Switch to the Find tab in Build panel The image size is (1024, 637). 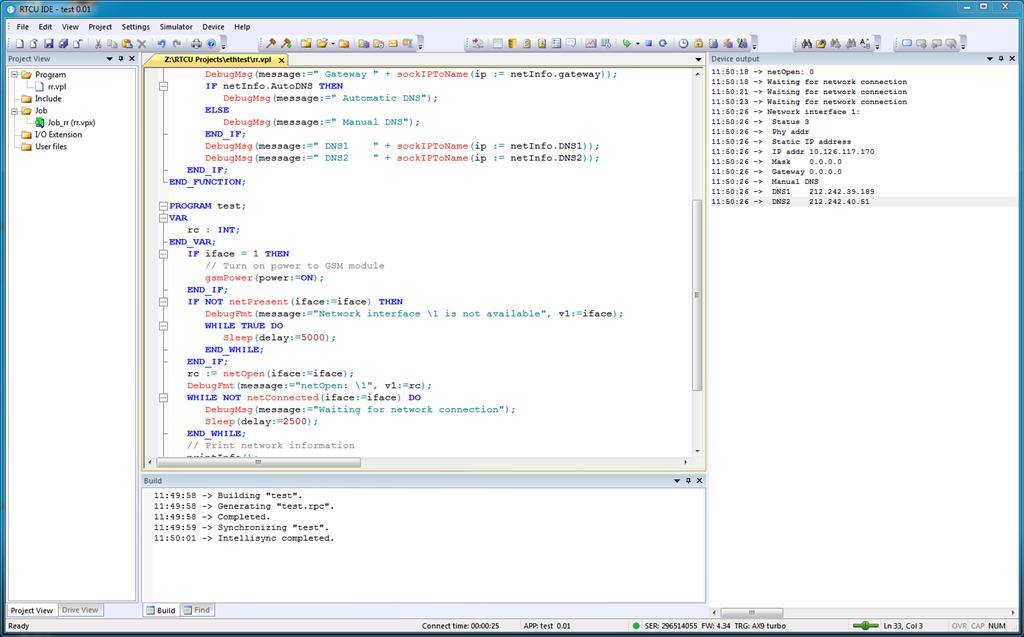197,610
